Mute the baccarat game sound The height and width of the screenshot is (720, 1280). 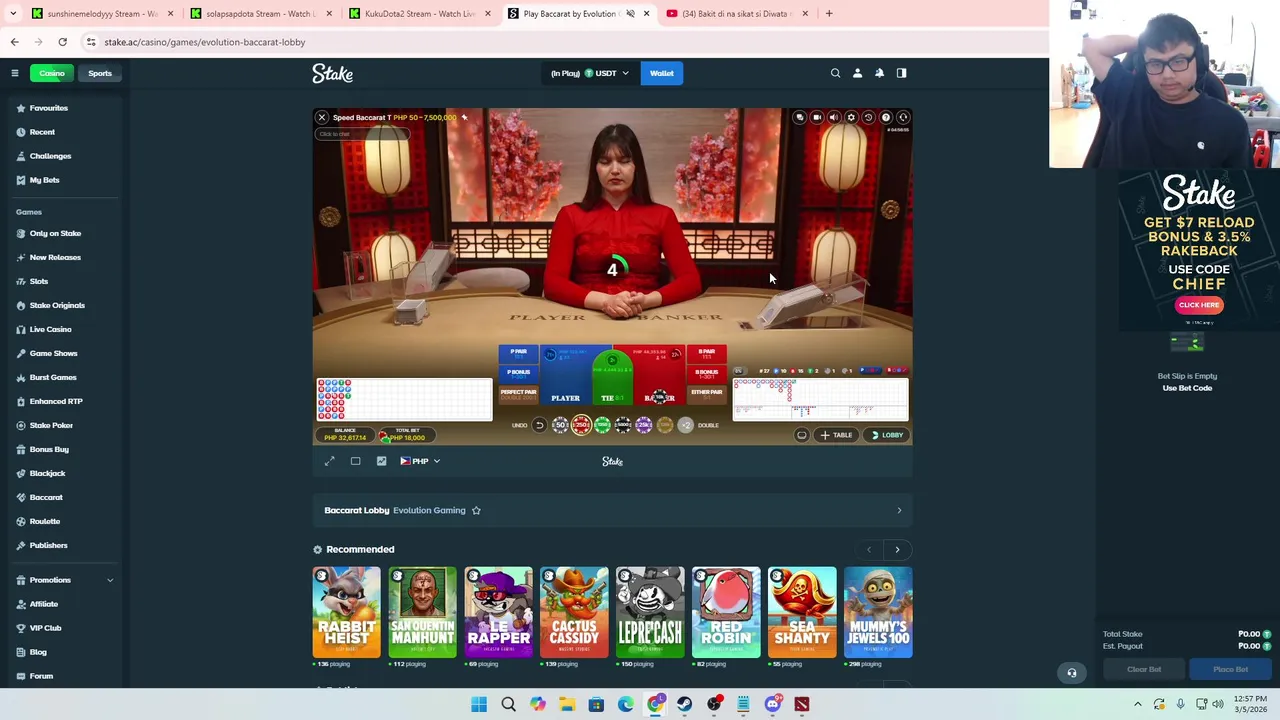834,118
